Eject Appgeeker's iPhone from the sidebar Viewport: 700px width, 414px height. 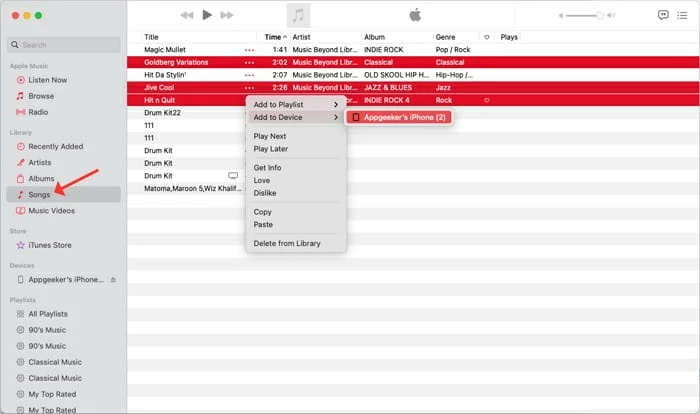[113, 279]
